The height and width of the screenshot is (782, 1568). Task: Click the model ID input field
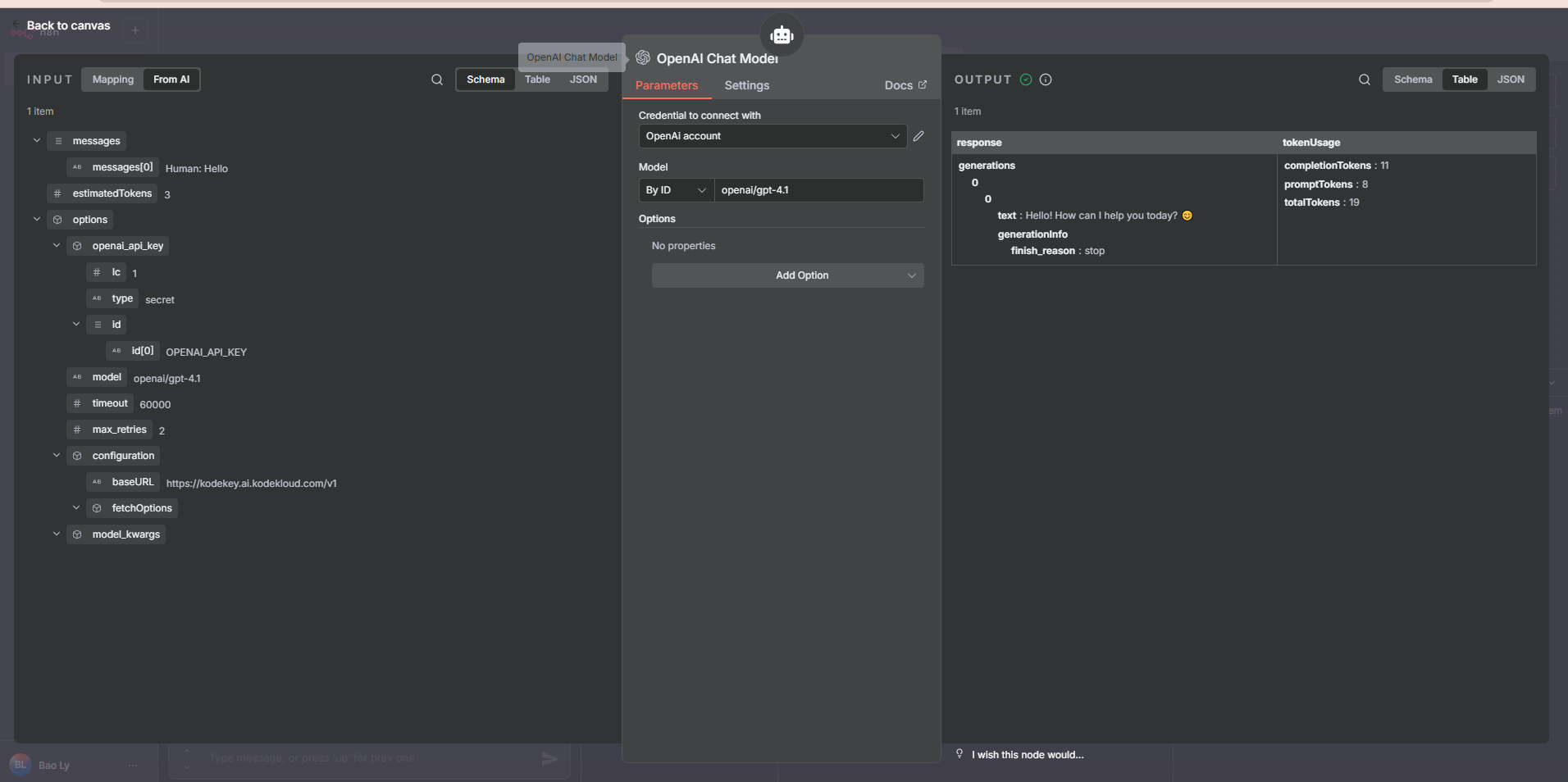[x=818, y=190]
